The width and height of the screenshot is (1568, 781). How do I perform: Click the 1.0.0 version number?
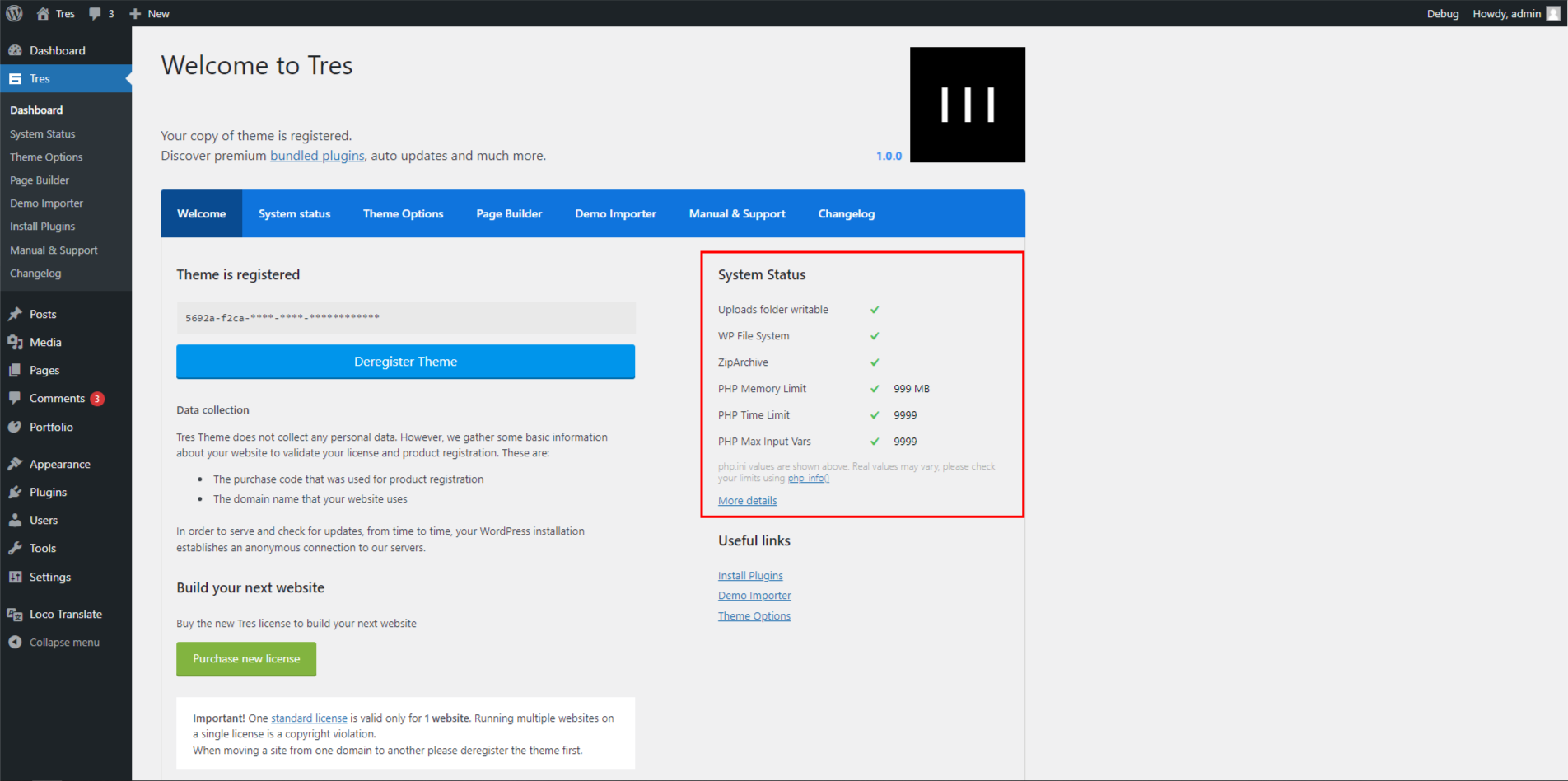[x=889, y=156]
